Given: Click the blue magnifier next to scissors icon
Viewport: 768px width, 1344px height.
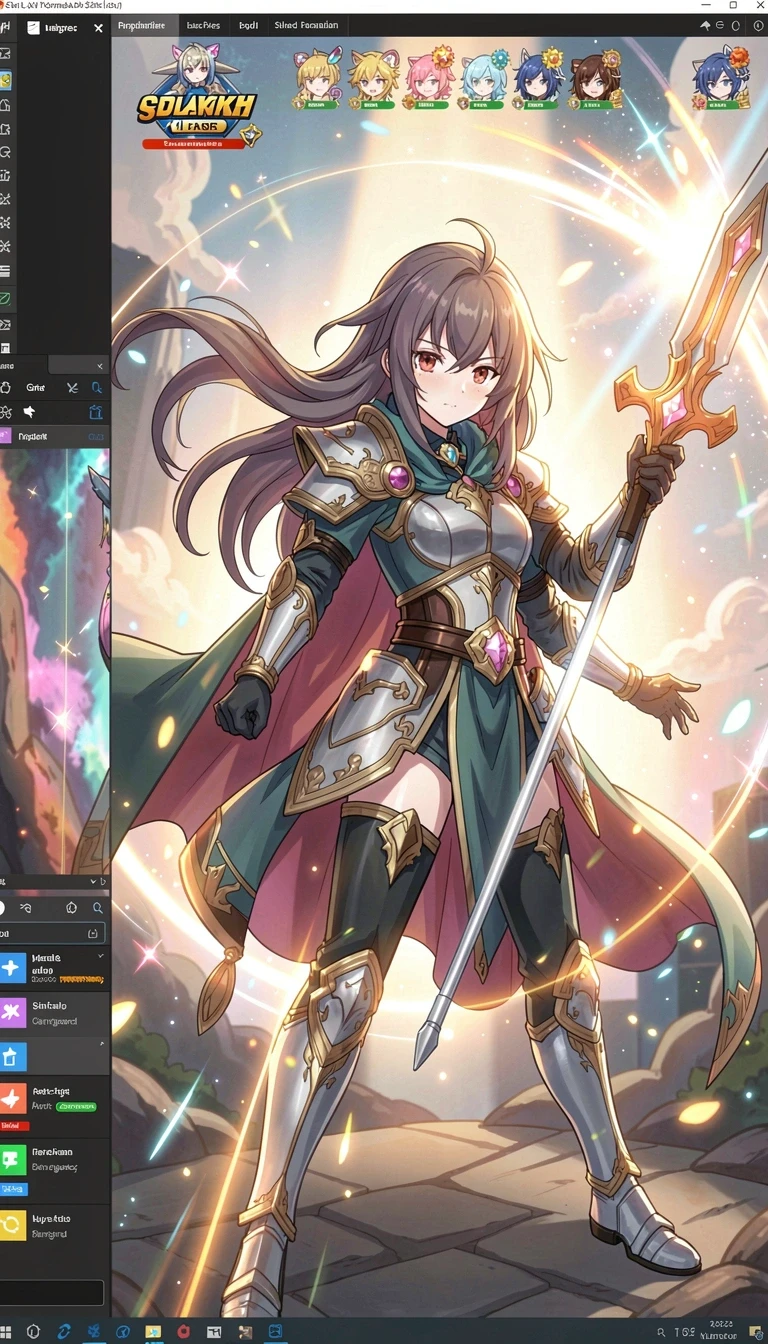Looking at the screenshot, I should click(x=97, y=388).
